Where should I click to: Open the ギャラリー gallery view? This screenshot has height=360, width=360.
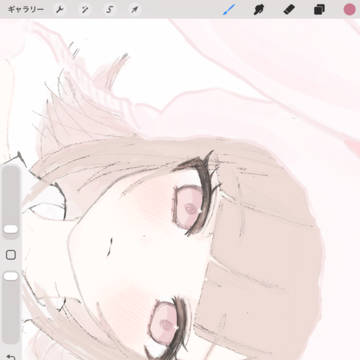pyautogui.click(x=25, y=9)
